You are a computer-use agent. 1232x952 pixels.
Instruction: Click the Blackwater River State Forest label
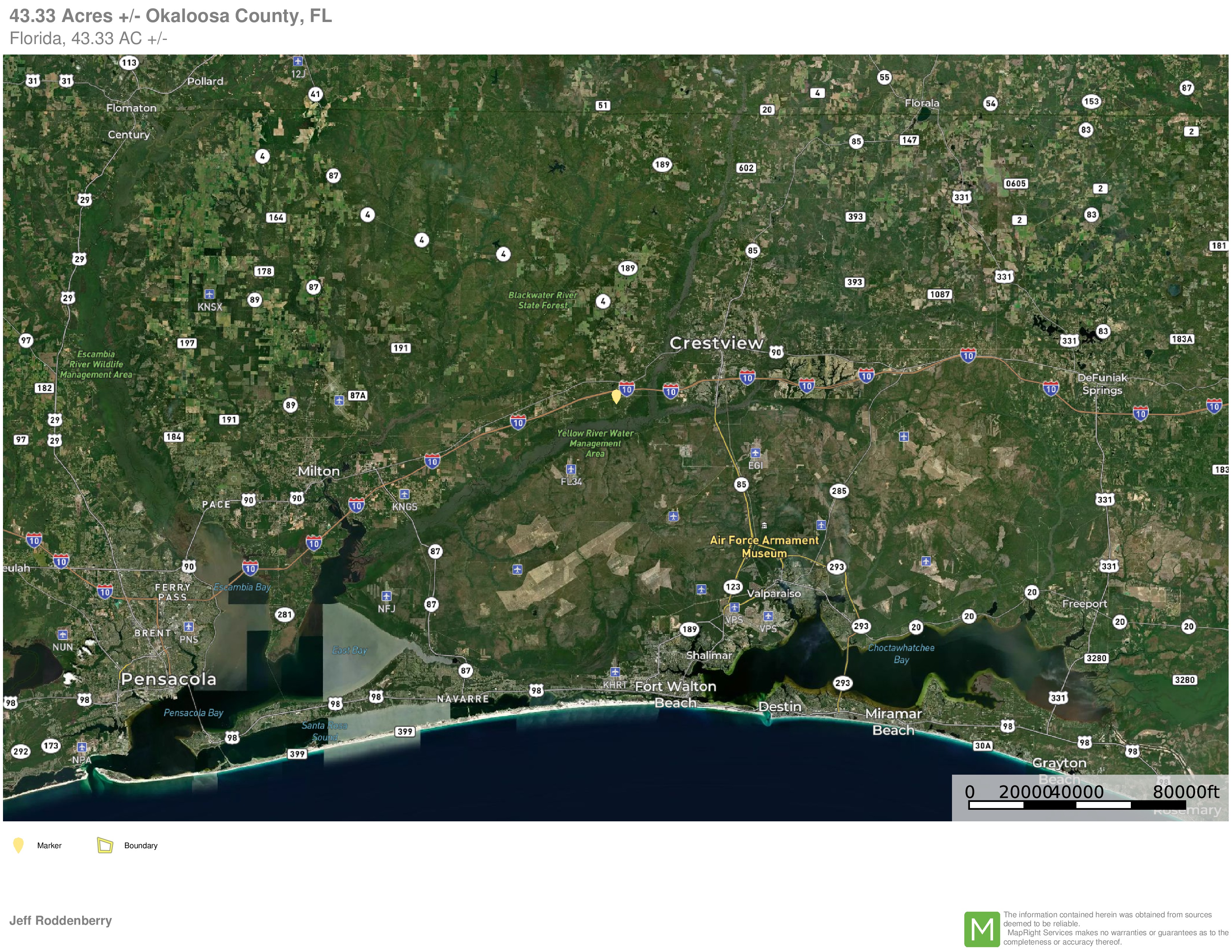pyautogui.click(x=543, y=300)
